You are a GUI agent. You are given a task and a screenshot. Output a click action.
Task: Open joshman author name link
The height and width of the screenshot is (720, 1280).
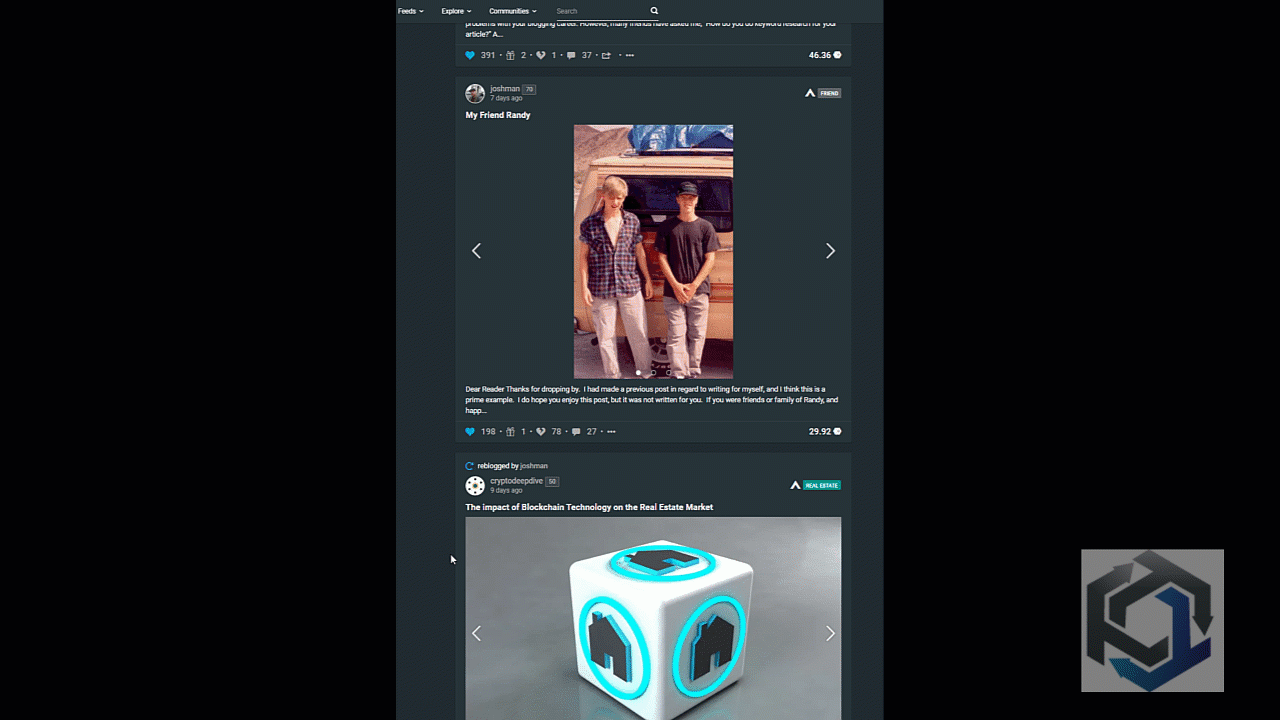[x=505, y=89]
